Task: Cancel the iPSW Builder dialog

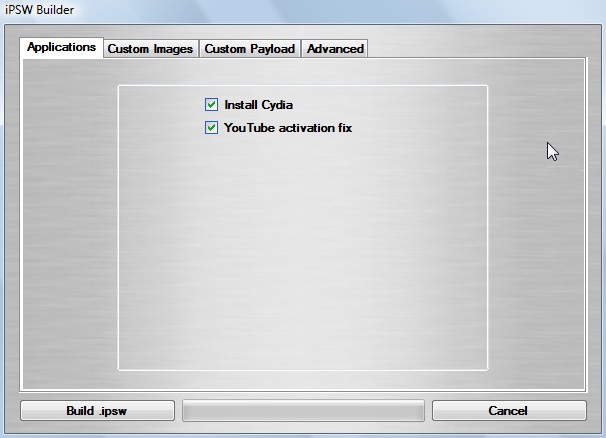Action: coord(509,411)
